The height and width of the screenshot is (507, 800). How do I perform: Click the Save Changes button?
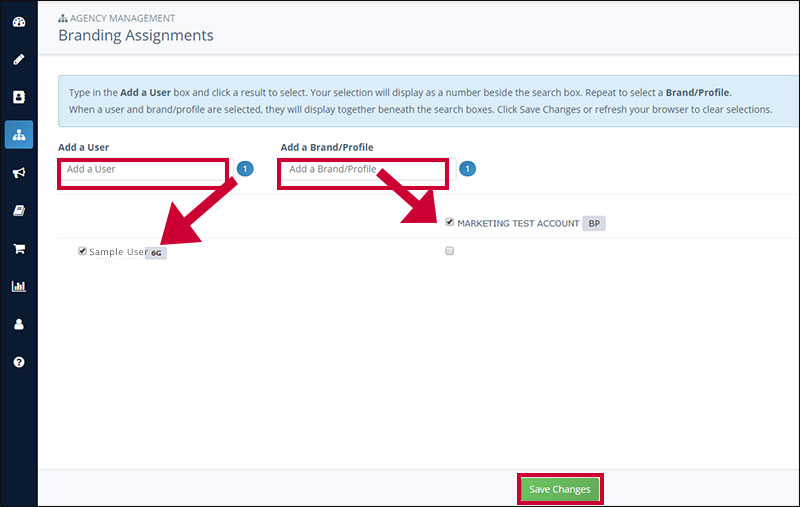coord(560,489)
